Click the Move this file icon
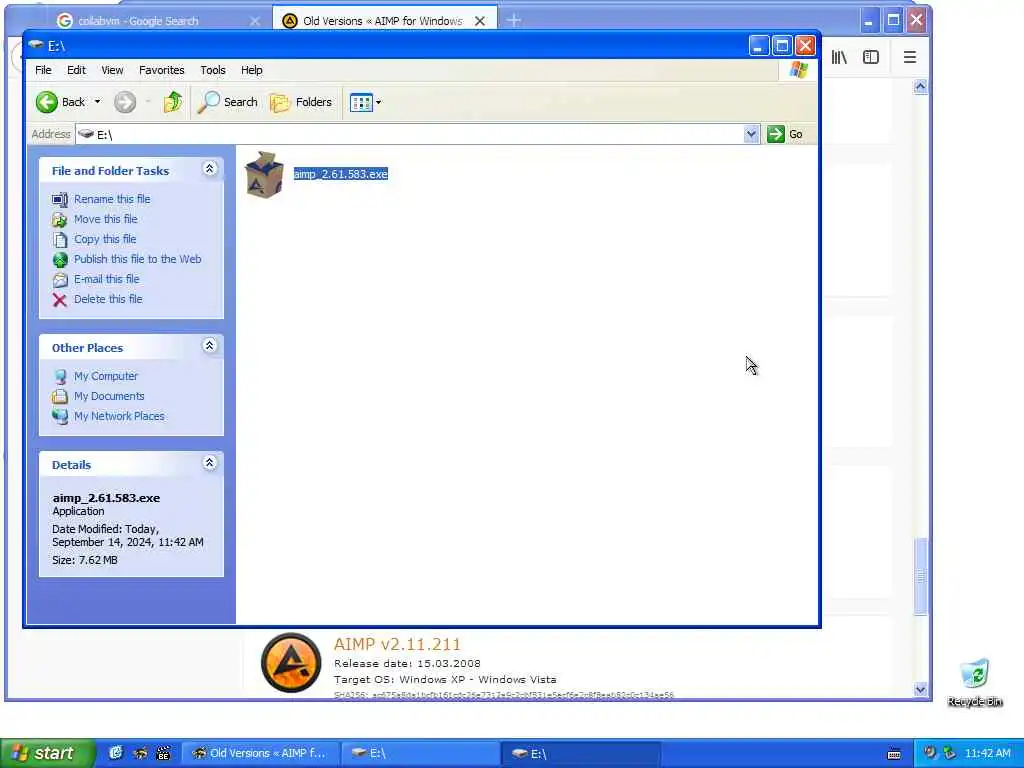The image size is (1024, 768). point(59,219)
